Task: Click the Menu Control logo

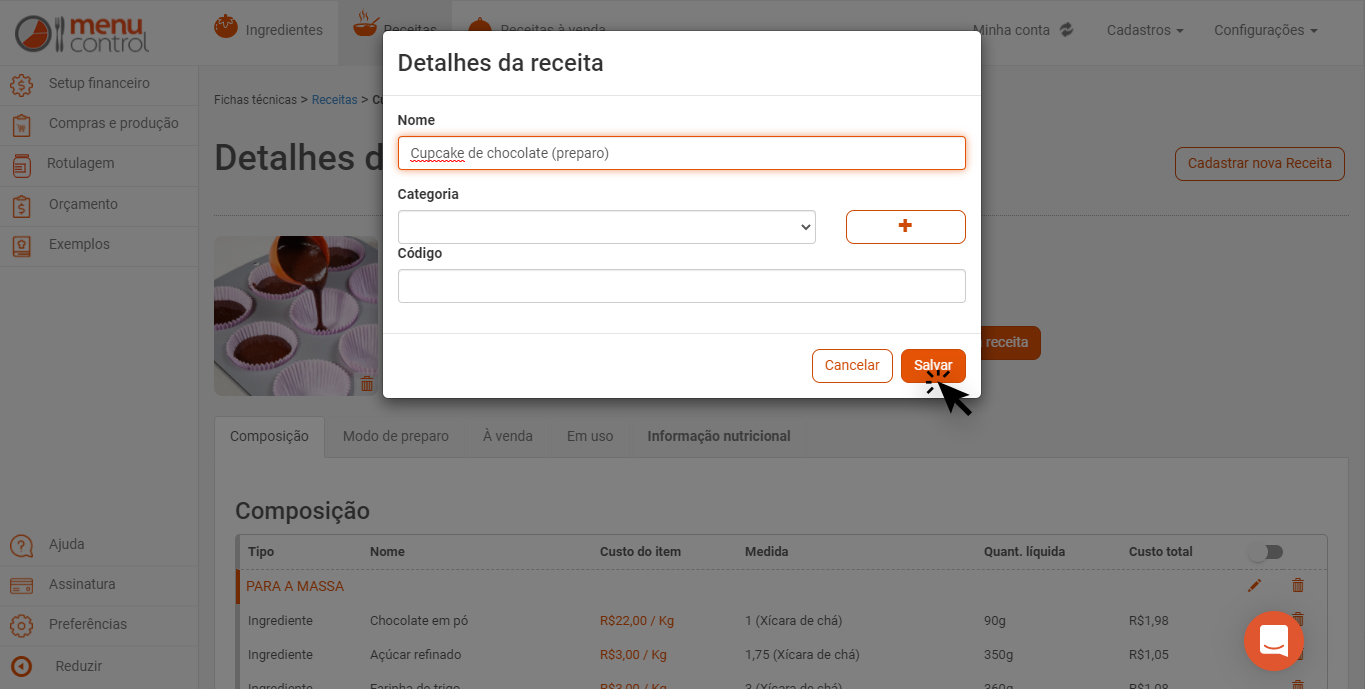Action: point(82,33)
